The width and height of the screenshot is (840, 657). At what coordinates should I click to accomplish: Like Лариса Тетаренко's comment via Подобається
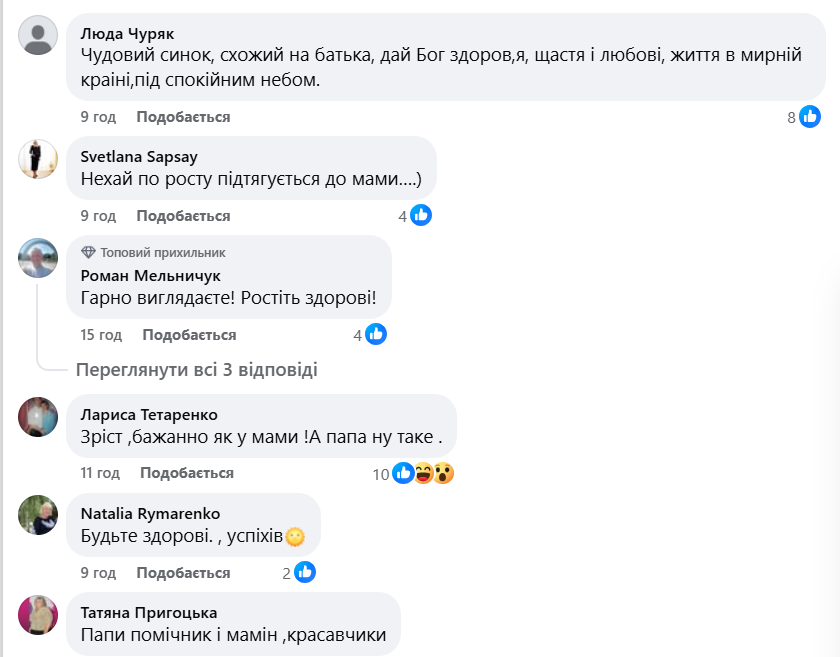tap(187, 473)
